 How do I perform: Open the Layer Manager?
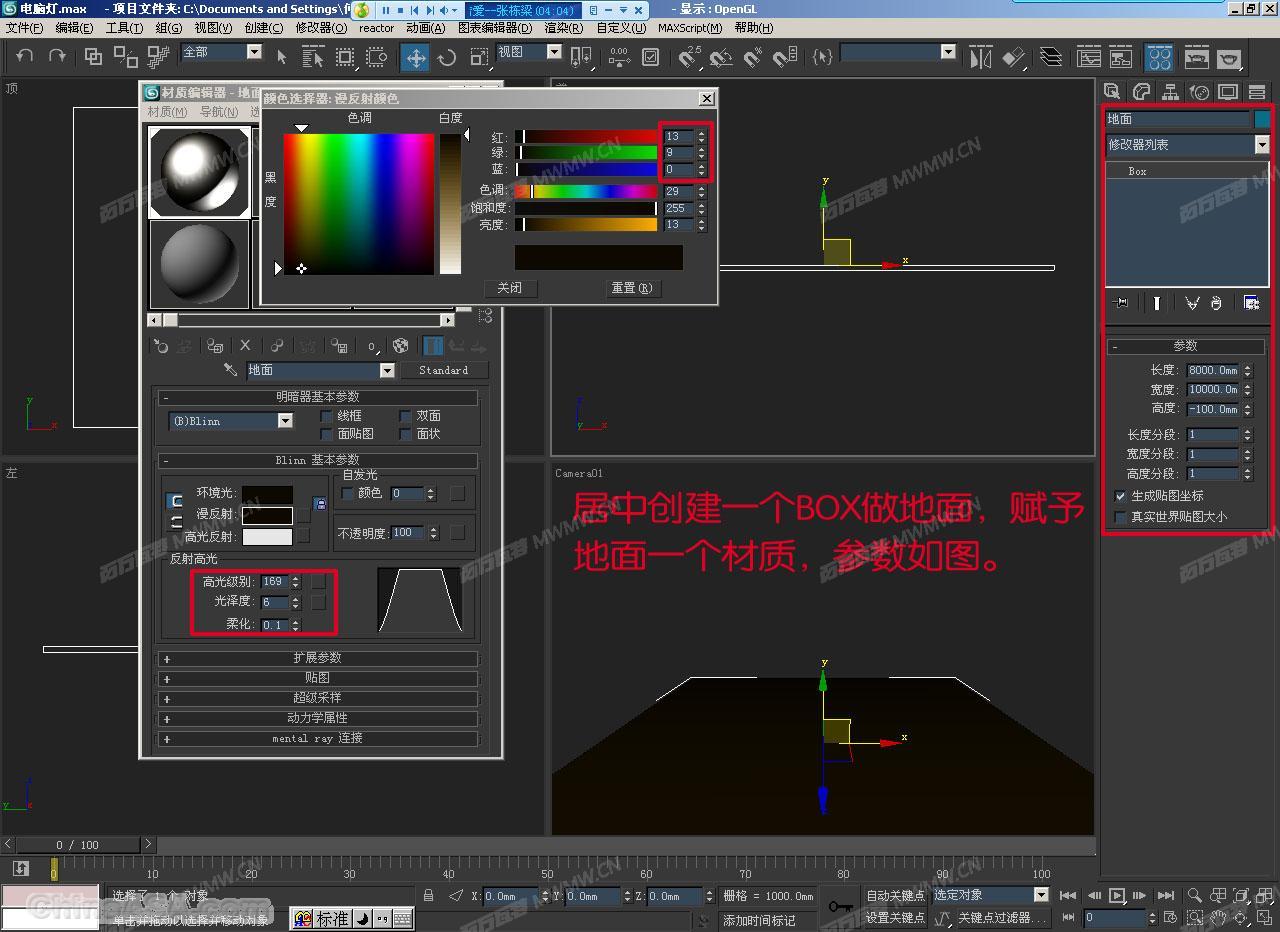1050,57
